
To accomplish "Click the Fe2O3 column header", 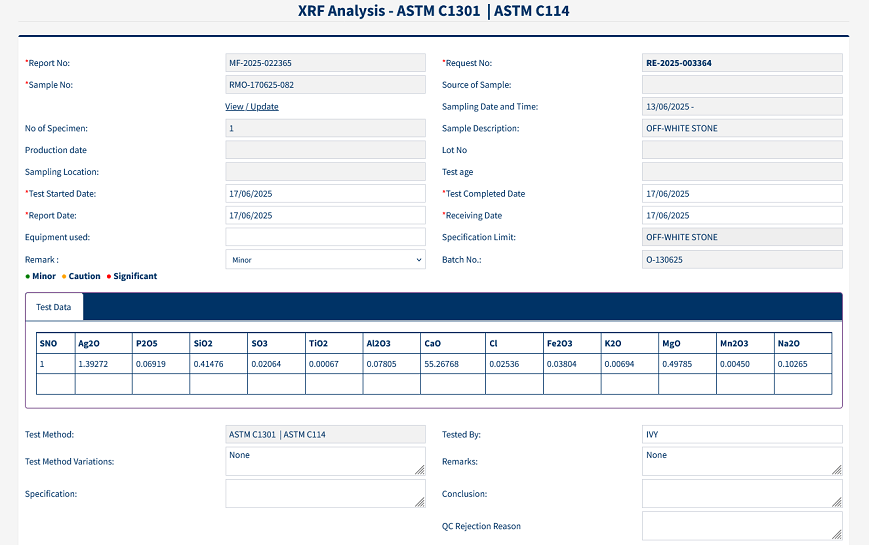I will pos(572,343).
